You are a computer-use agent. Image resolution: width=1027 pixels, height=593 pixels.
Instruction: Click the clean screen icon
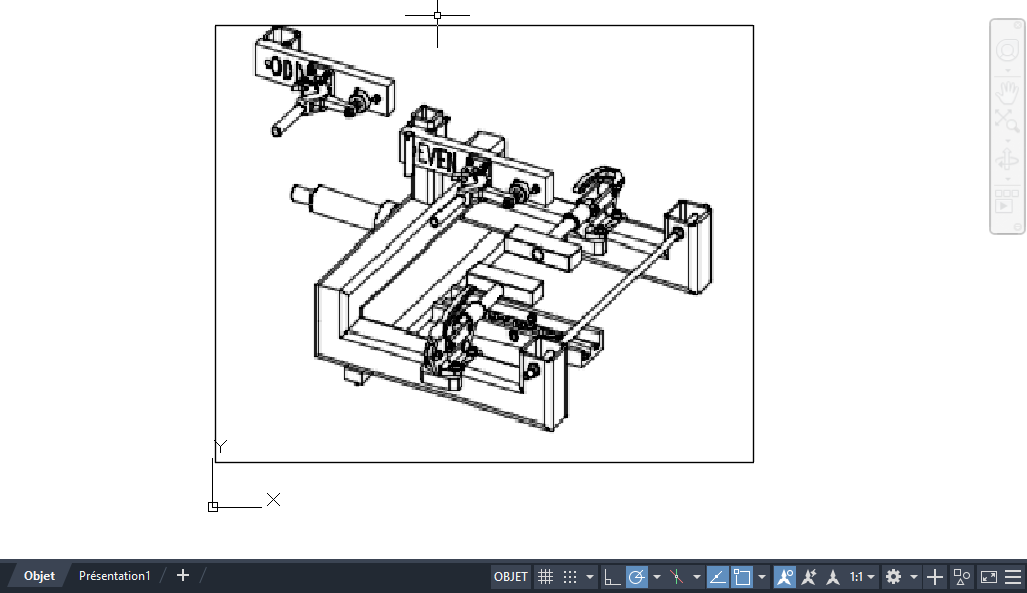[x=988, y=577]
